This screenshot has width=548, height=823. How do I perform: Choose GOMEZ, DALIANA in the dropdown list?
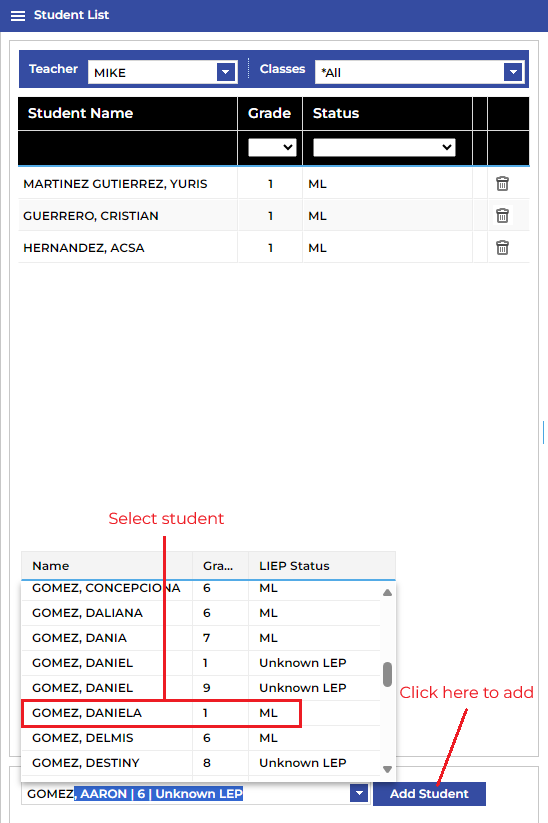201,613
